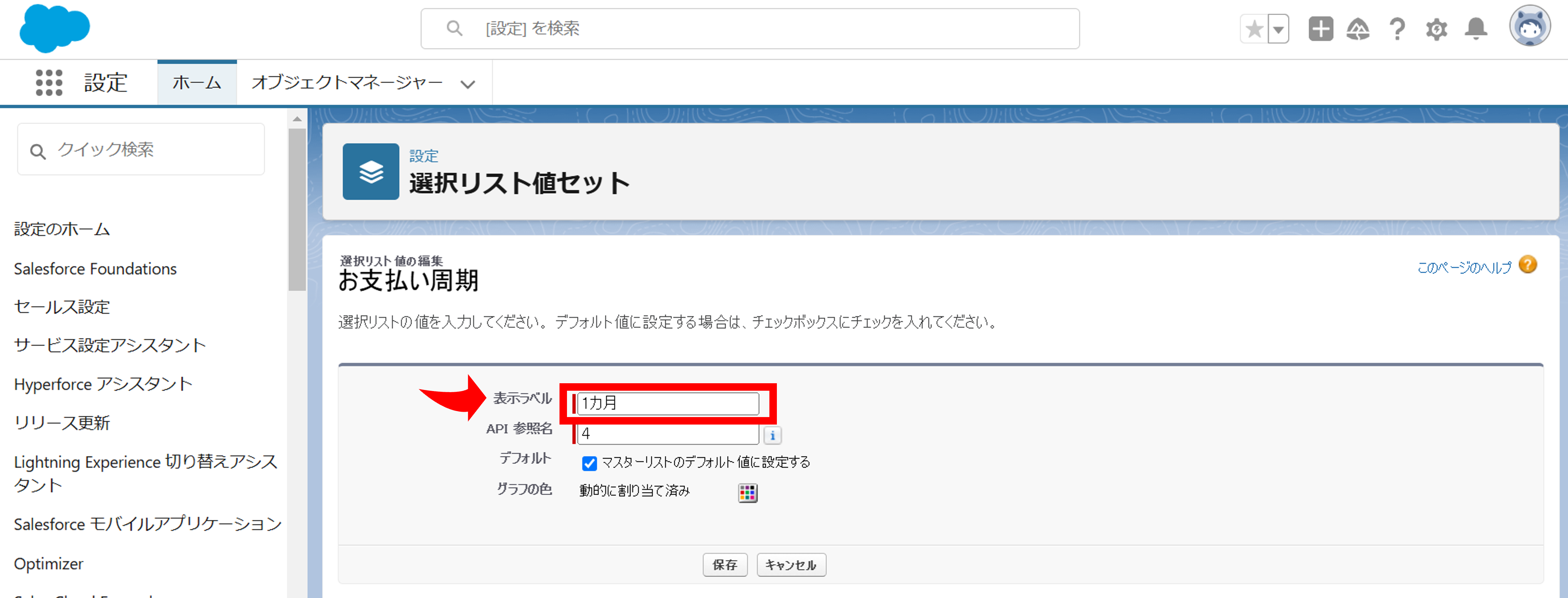Expand the オブジェクトマネージャー tab chevron

coord(468,84)
